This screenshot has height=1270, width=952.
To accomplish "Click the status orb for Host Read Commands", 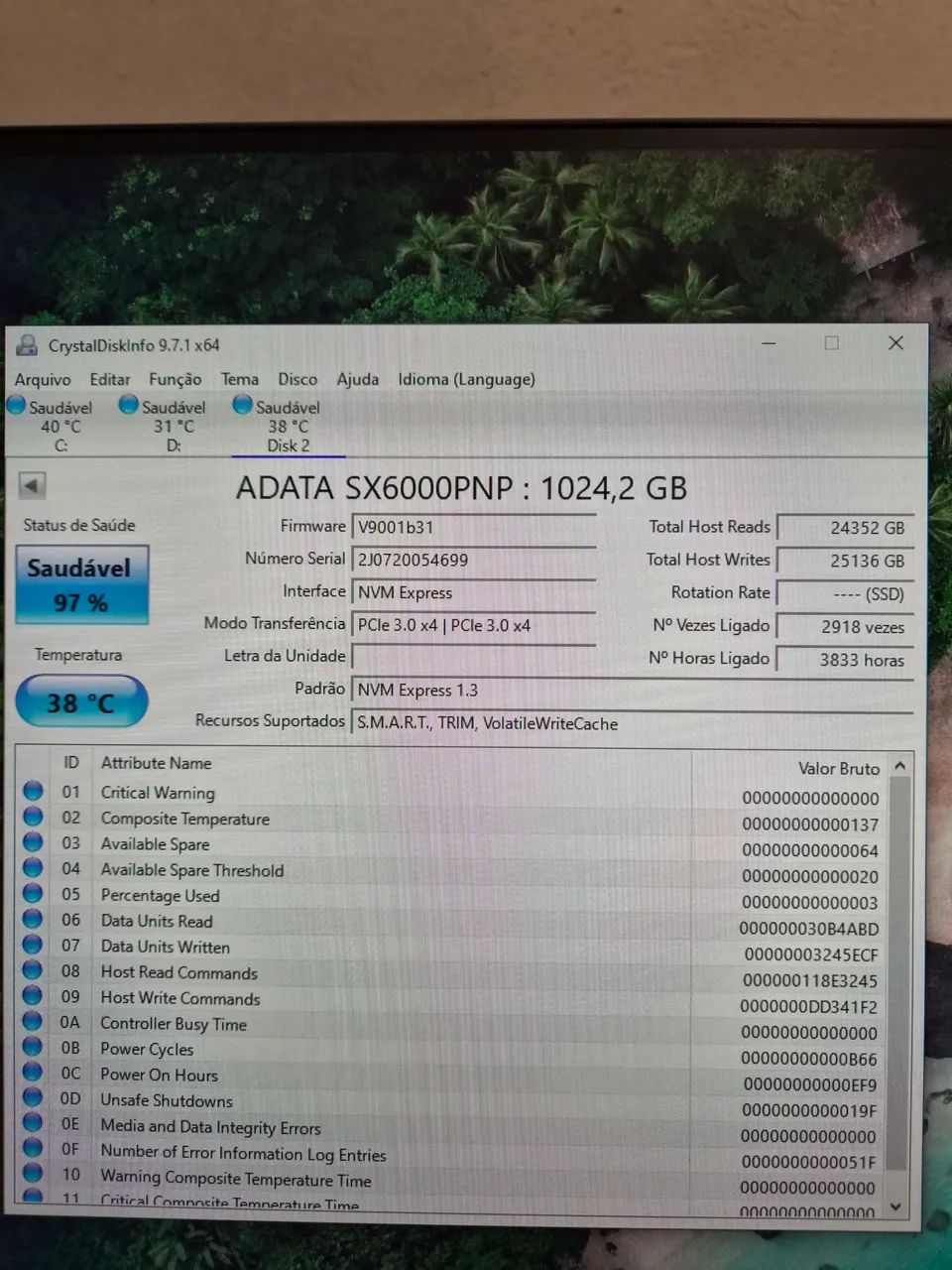I will coord(33,970).
